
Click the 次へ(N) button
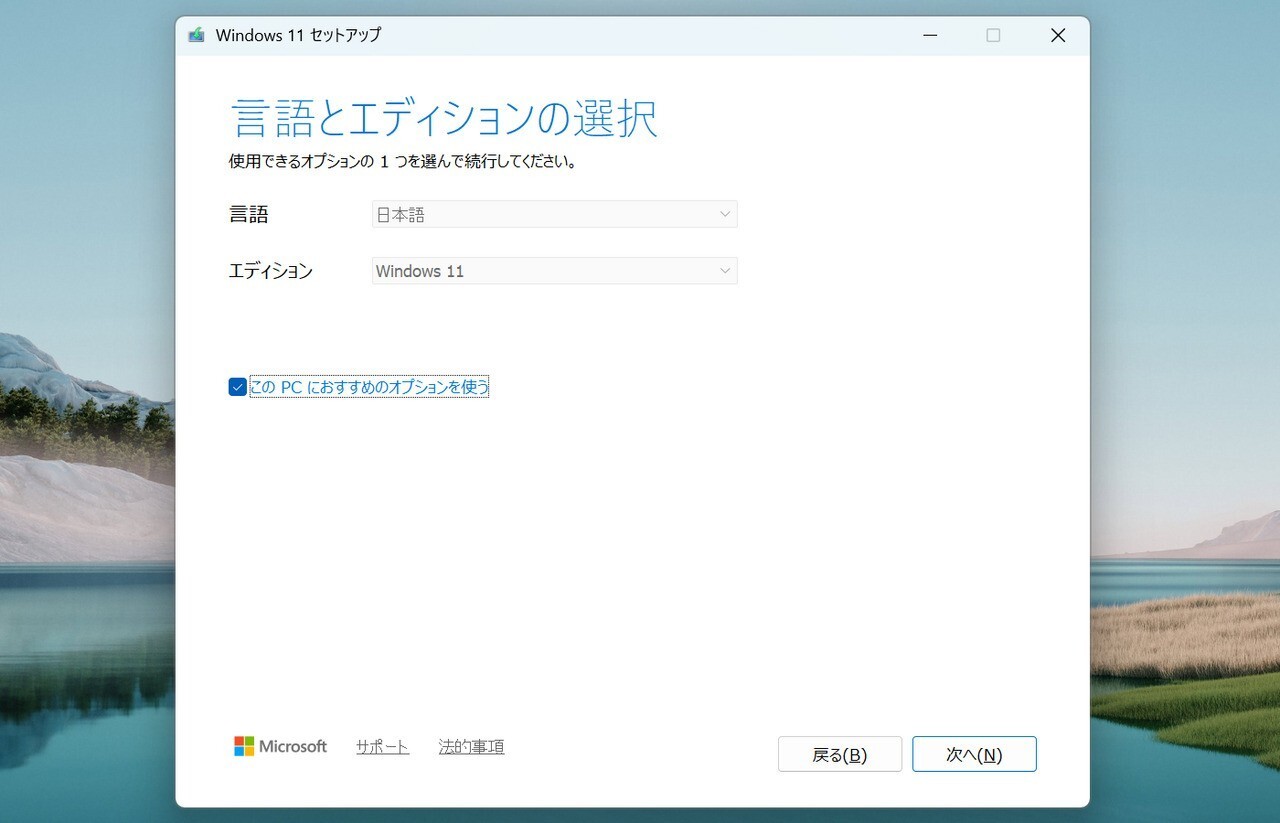click(974, 755)
